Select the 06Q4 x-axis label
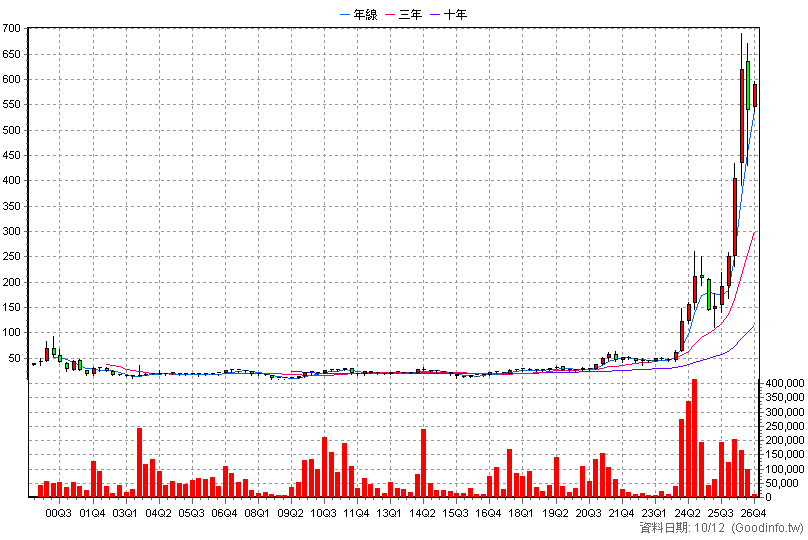This screenshot has height=540, width=808. click(224, 513)
